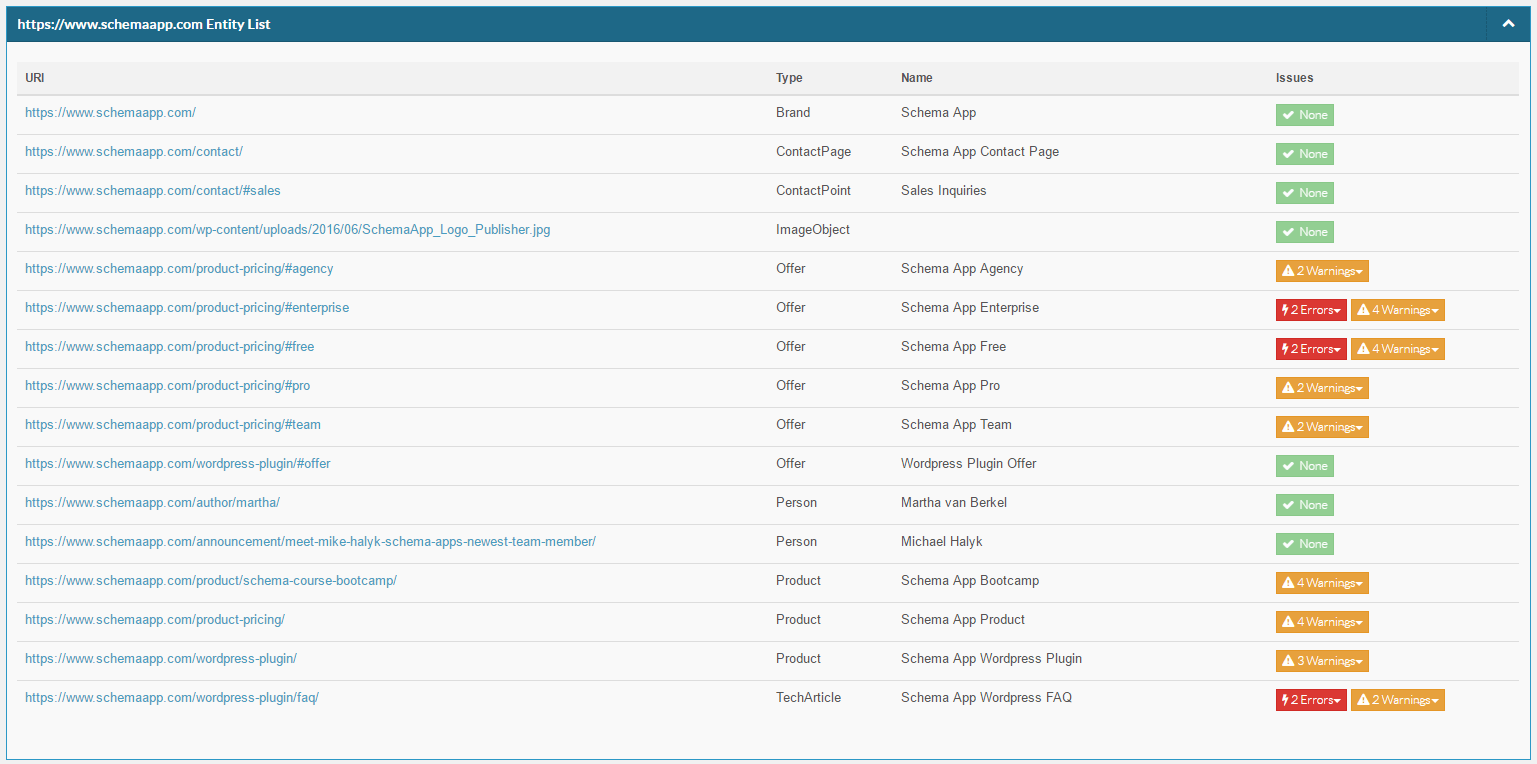Screen dimensions: 1537x764
Task: Collapse the Entity List panel with chevron
Action: [1508, 24]
